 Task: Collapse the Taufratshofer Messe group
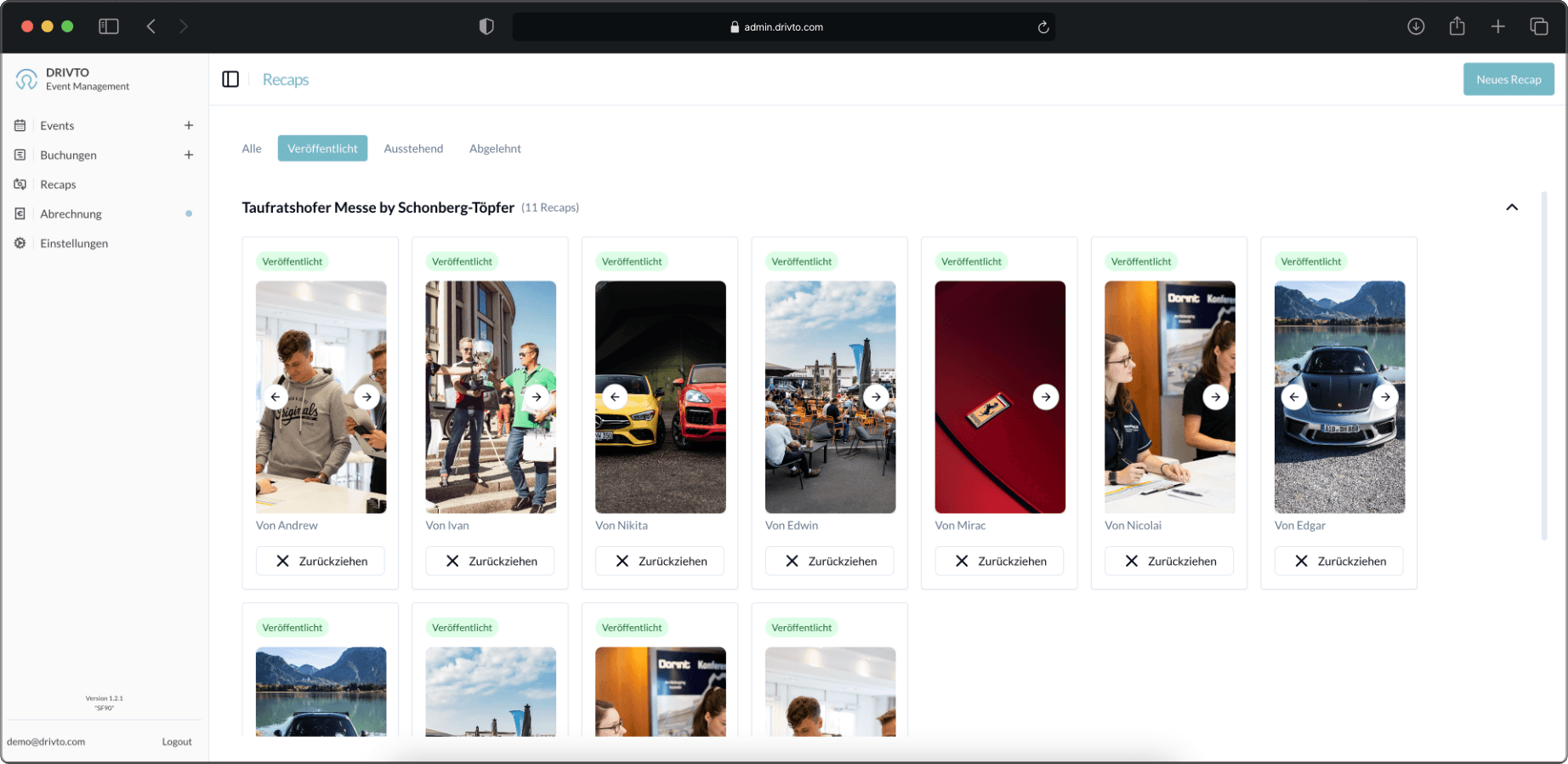(x=1512, y=208)
